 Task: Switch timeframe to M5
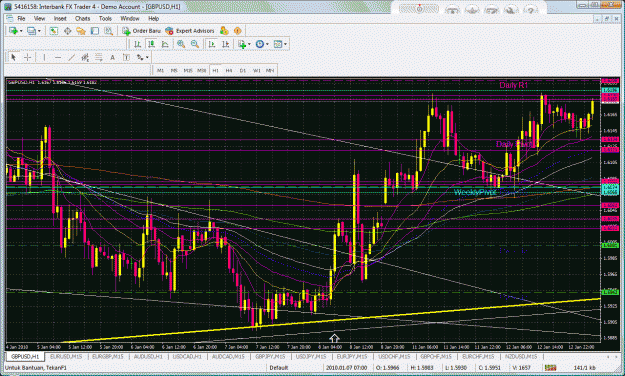click(x=174, y=71)
